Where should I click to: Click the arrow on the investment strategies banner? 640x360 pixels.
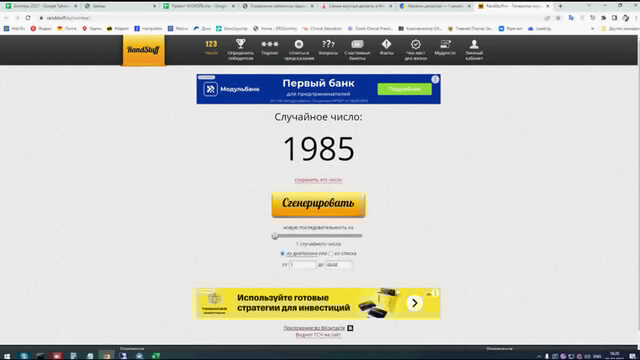pyautogui.click(x=414, y=303)
